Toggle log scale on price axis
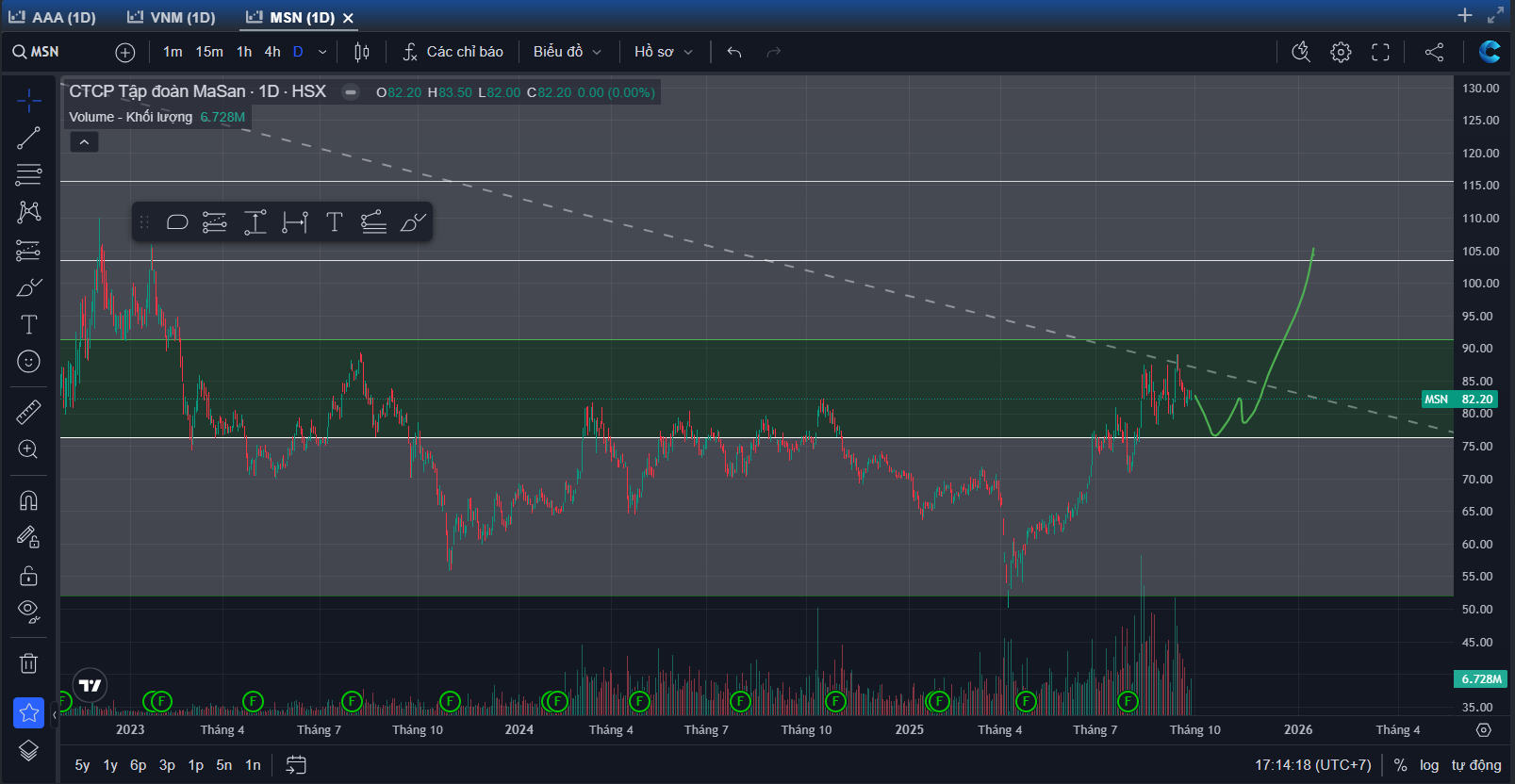 (x=1429, y=765)
